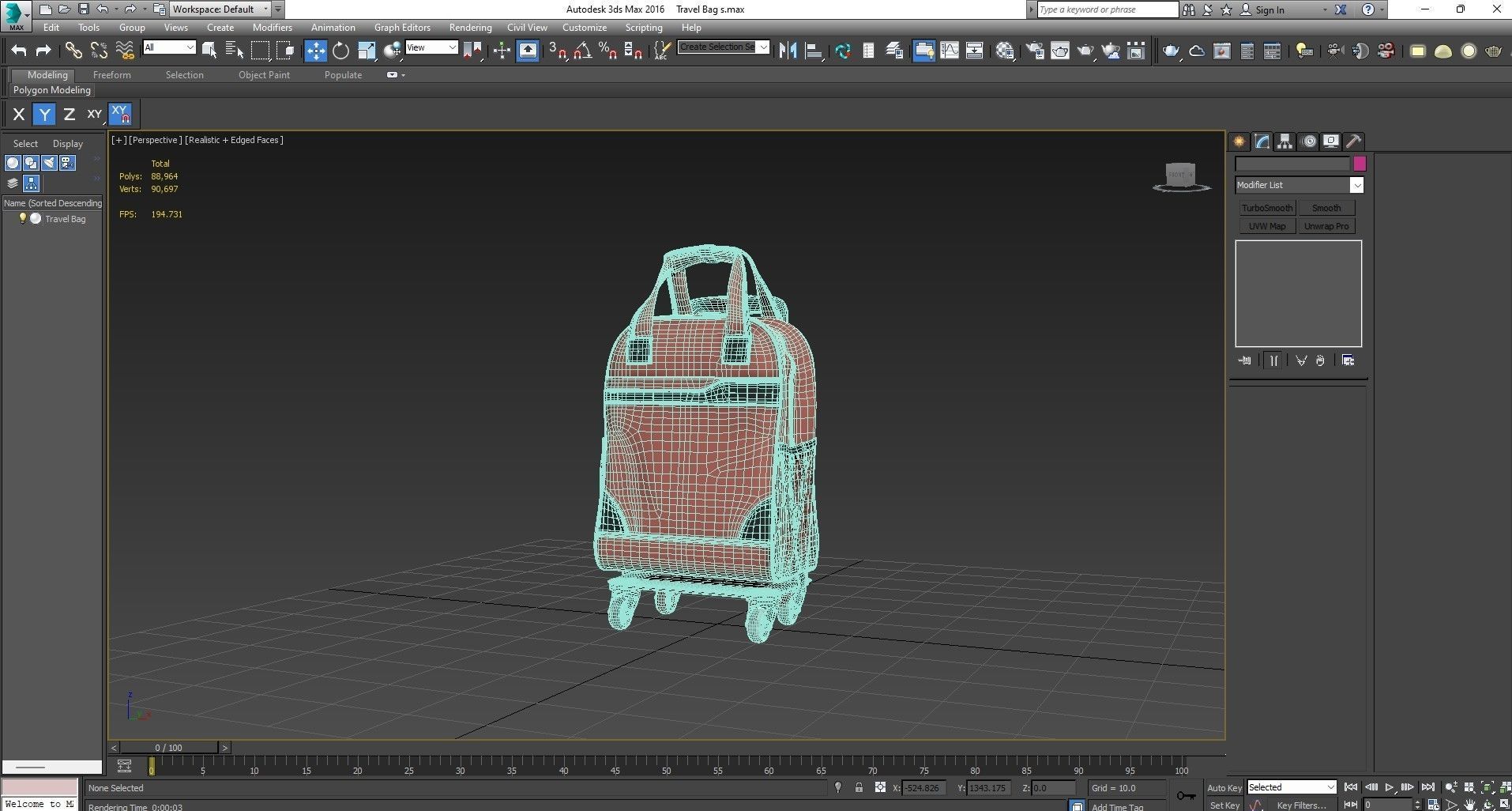The image size is (1512, 811).
Task: Switch to the Freeform ribbon tab
Action: (x=112, y=75)
